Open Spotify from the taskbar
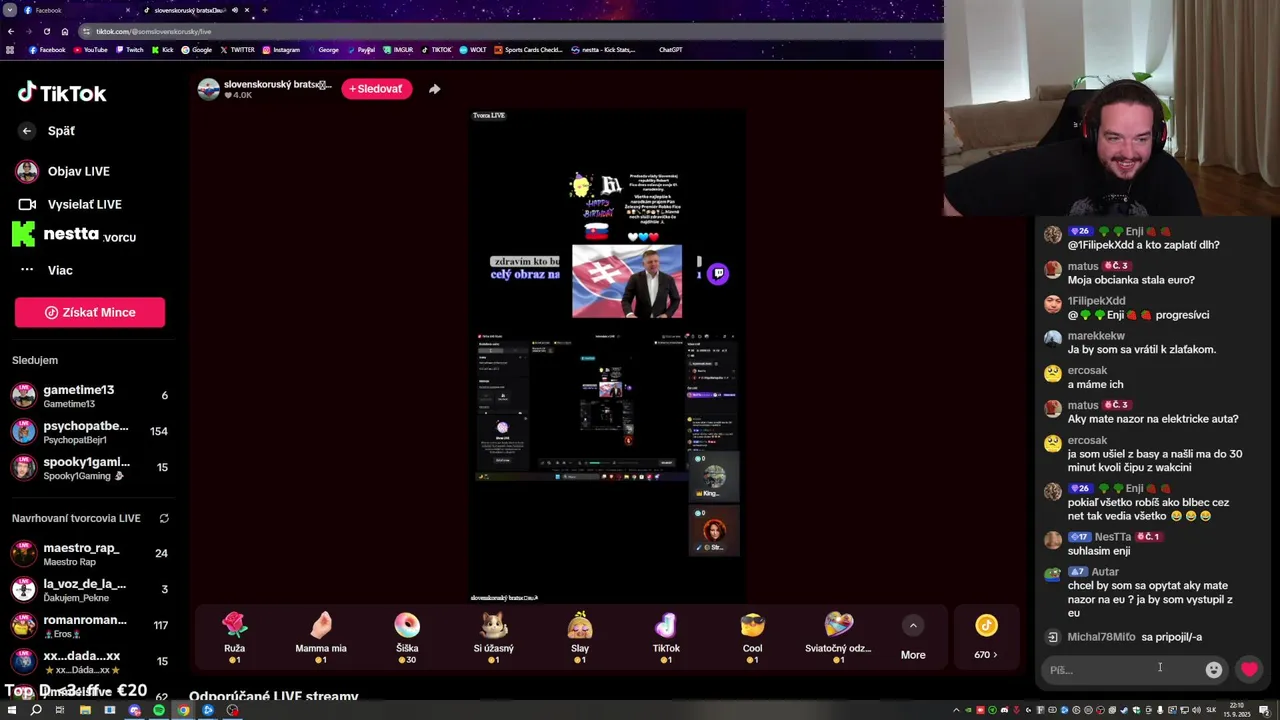Viewport: 1280px width, 720px height. coord(159,710)
